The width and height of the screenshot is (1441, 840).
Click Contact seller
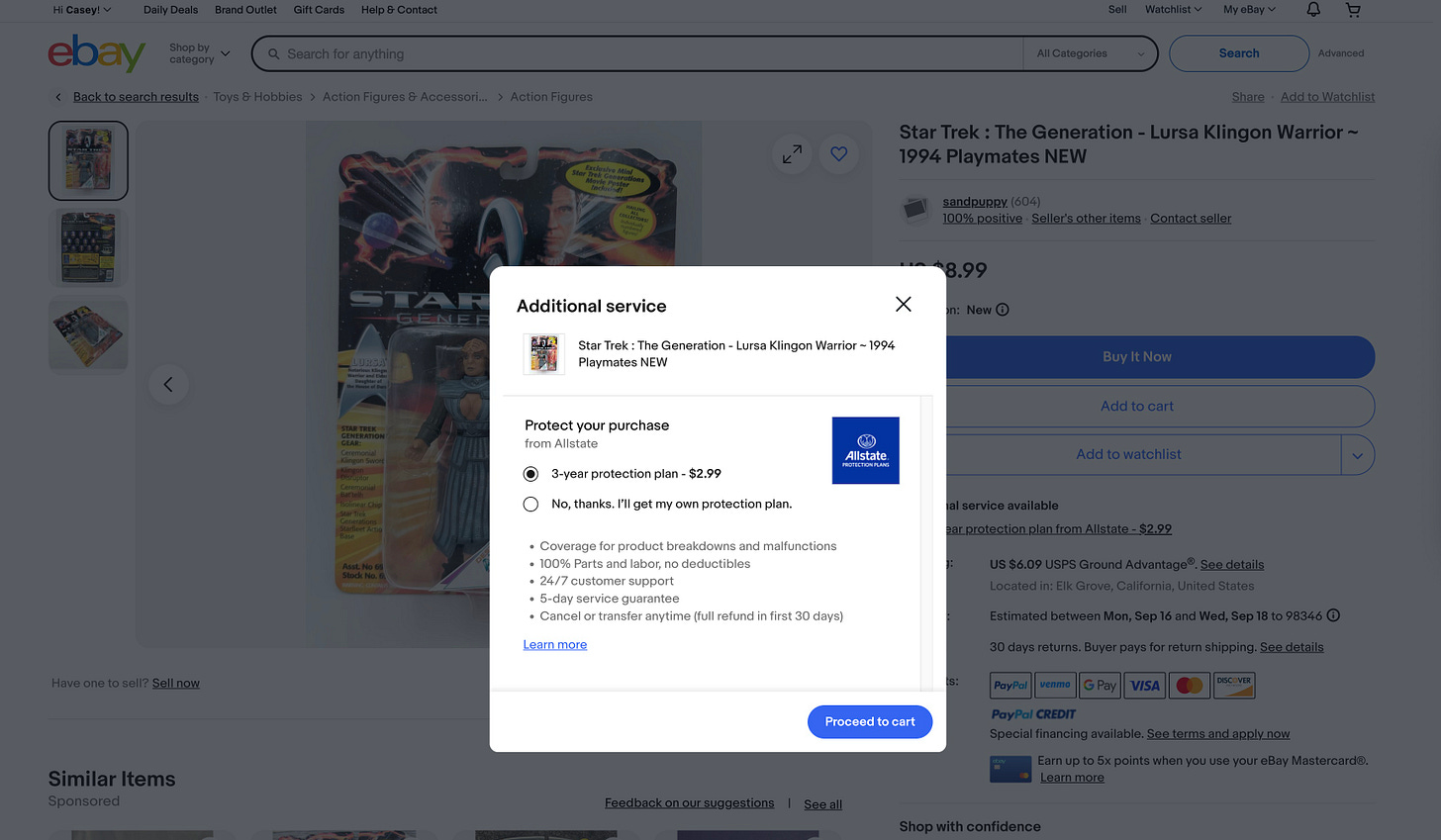(x=1191, y=219)
